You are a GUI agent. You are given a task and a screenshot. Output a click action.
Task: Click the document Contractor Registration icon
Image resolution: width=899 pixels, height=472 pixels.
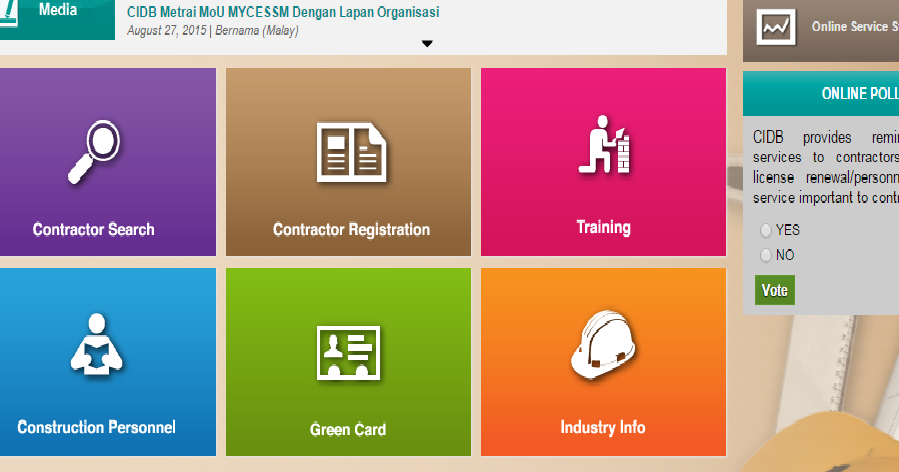click(351, 152)
